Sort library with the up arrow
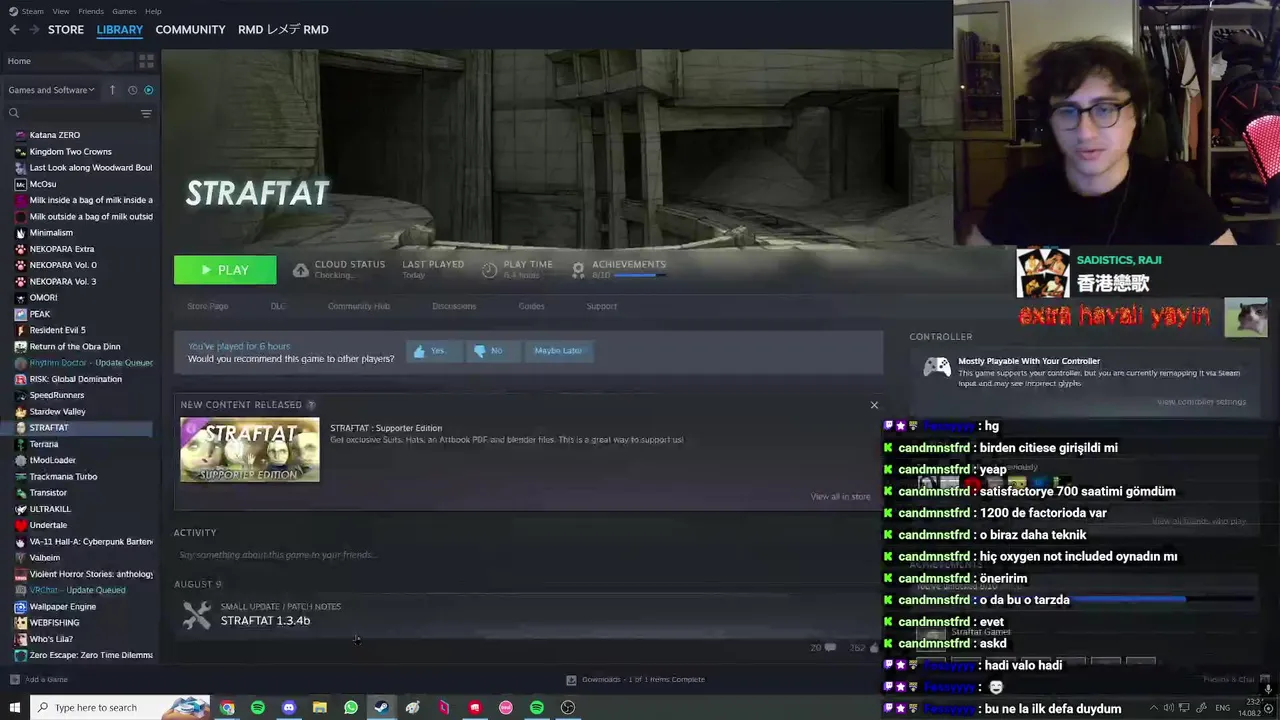 coord(112,90)
